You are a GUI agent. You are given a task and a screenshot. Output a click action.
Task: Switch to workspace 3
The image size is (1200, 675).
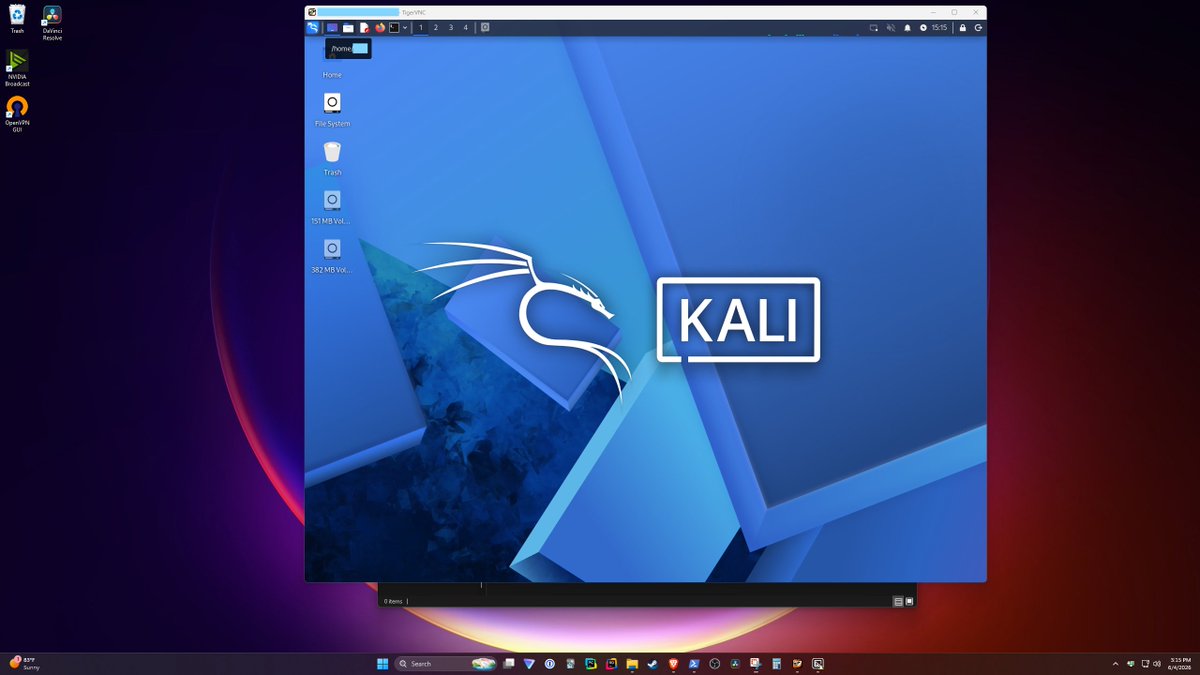point(451,28)
